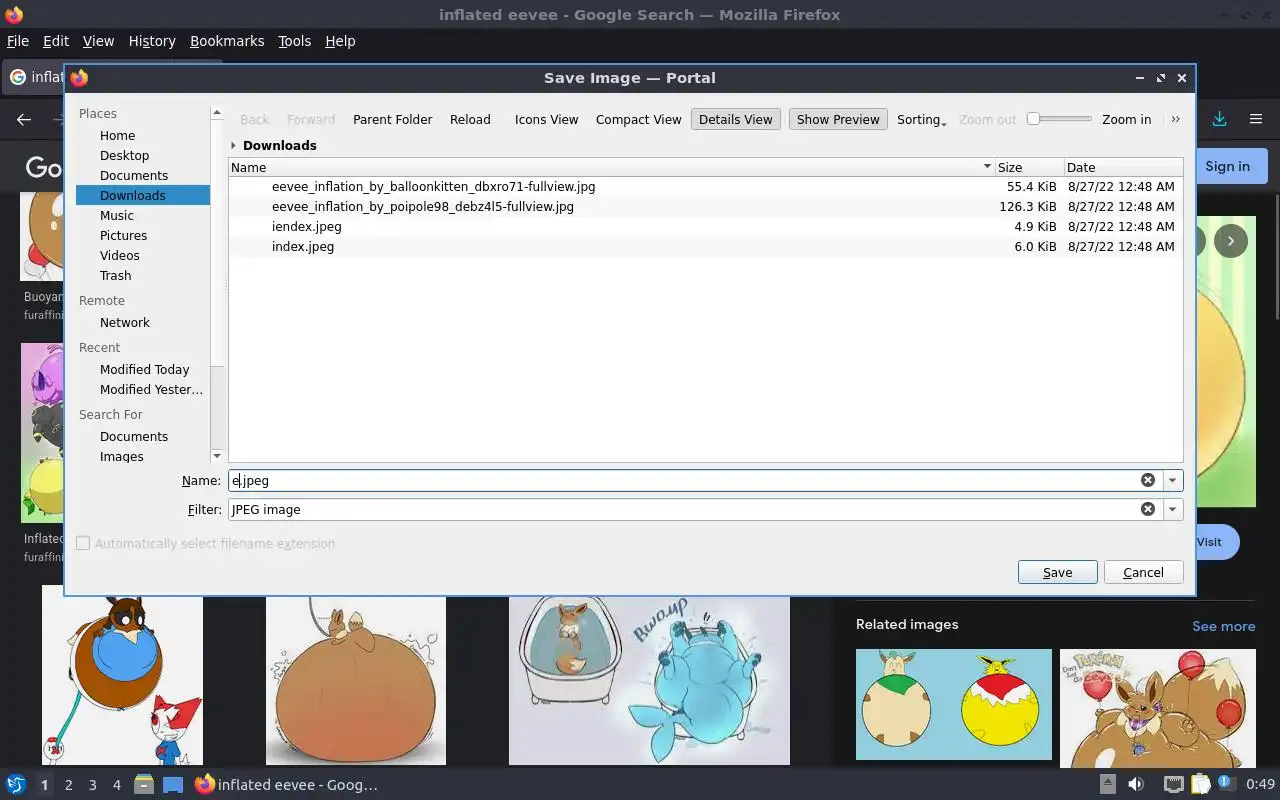Toggle Show Preview button
The width and height of the screenshot is (1280, 800).
[838, 119]
